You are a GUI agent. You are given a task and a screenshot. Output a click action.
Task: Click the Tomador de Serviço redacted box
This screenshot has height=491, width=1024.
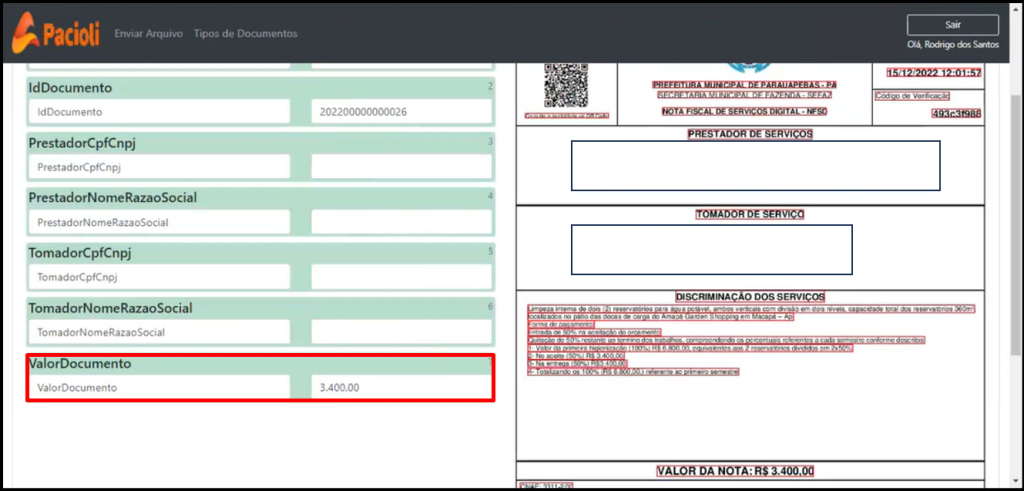[712, 249]
